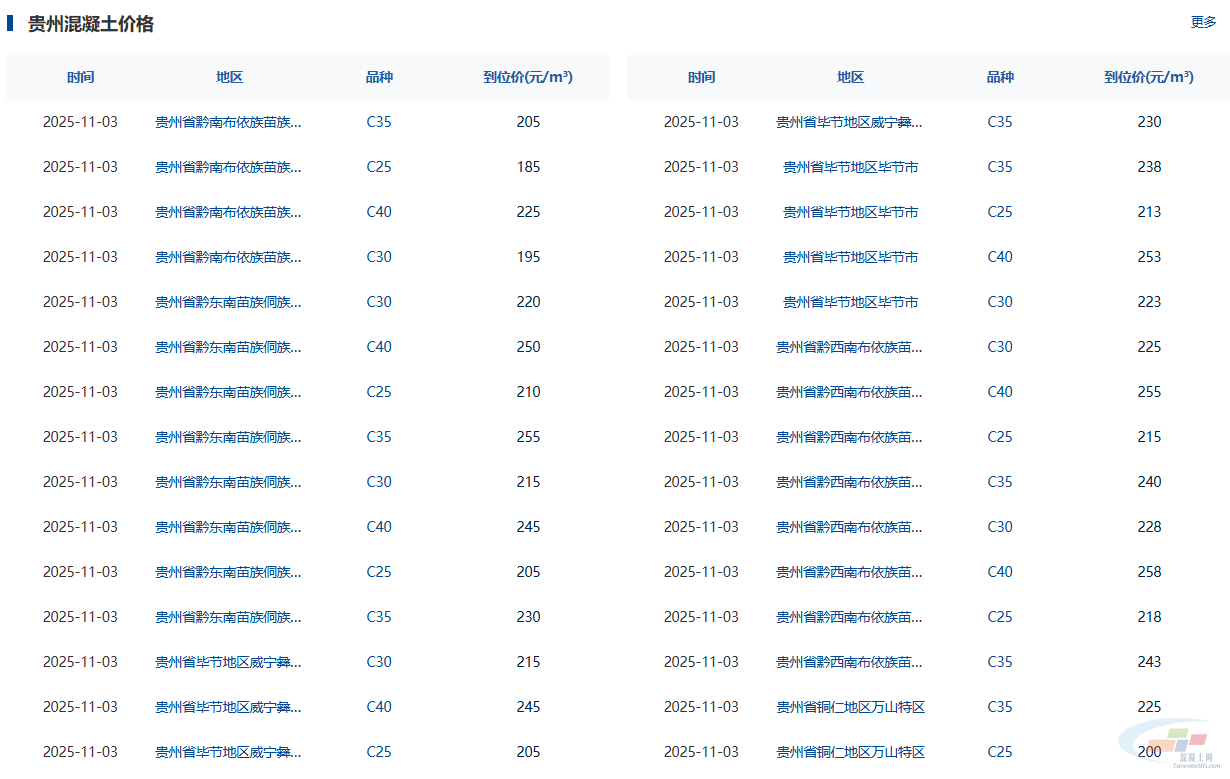This screenshot has width=1230, height=779.
Task: Open the C25 link in the row priced 185
Action: 379,167
